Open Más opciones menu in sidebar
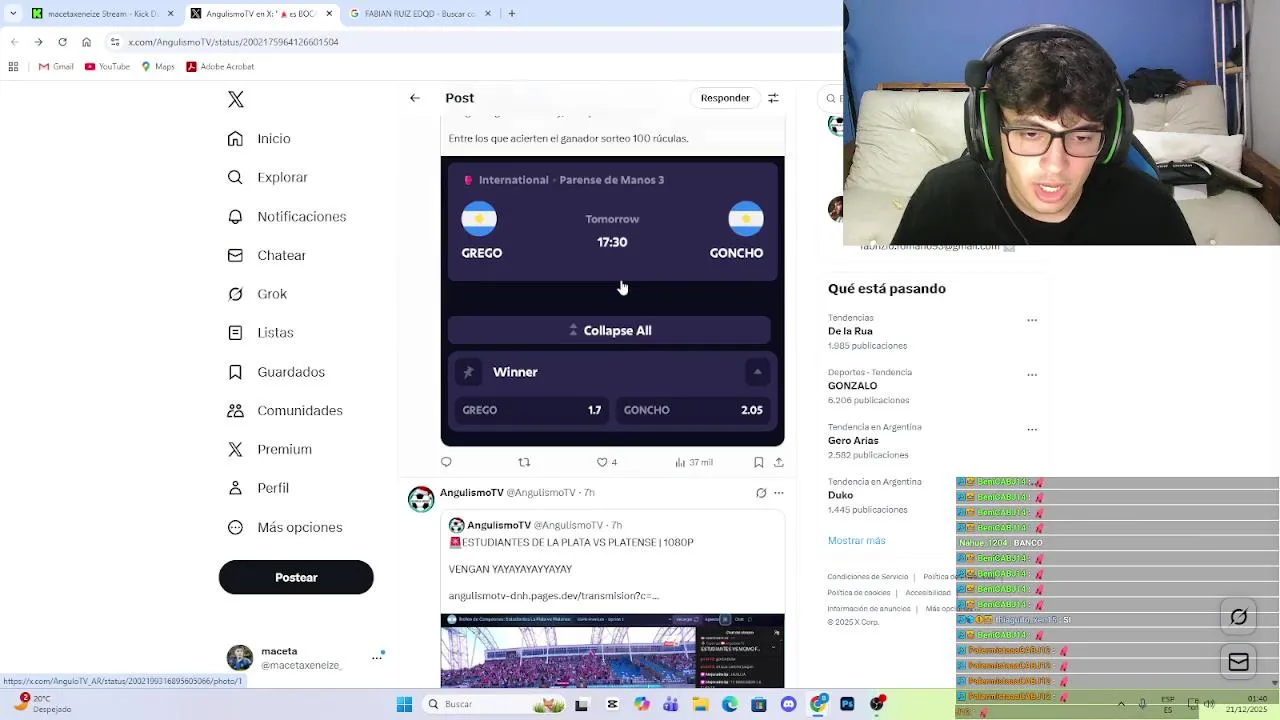1280x720 pixels. pos(285,527)
